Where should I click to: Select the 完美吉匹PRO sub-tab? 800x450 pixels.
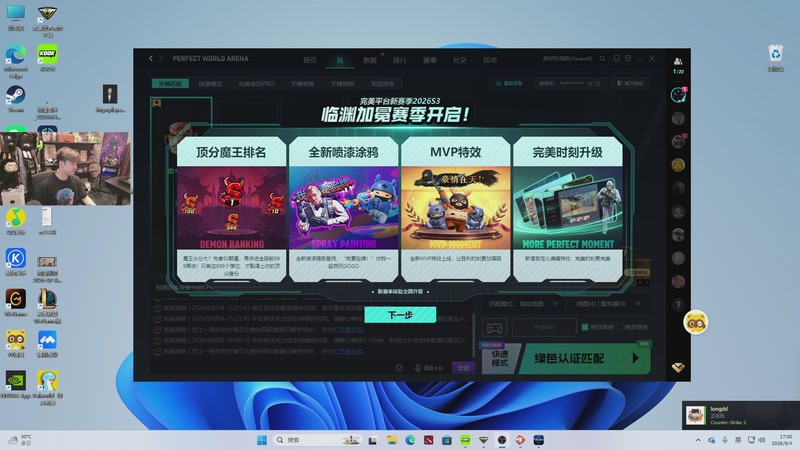256,84
